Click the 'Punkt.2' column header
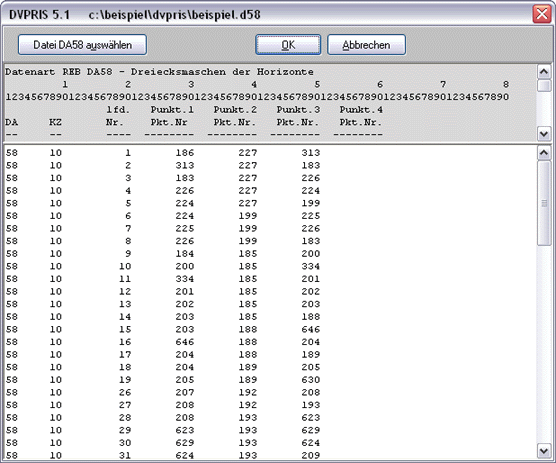 (235, 110)
